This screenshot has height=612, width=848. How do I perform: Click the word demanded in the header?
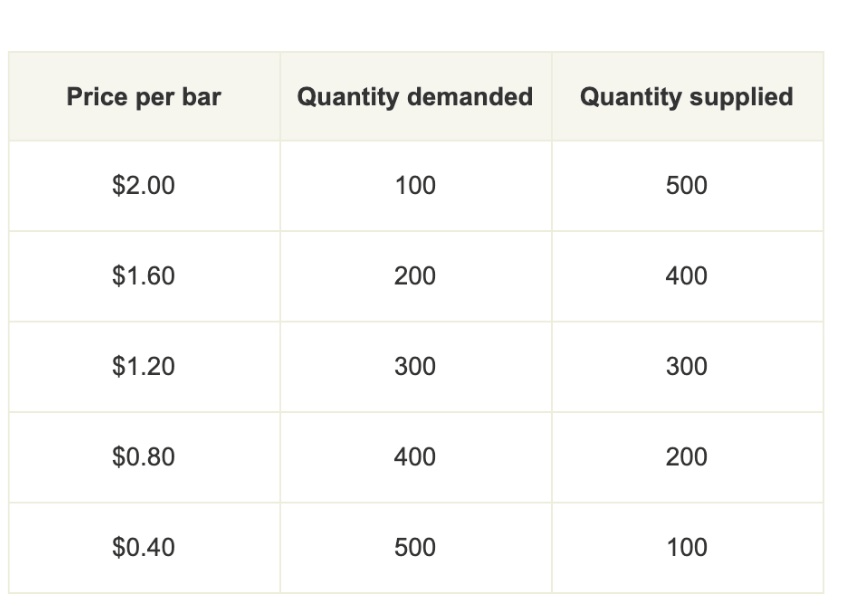coord(470,97)
